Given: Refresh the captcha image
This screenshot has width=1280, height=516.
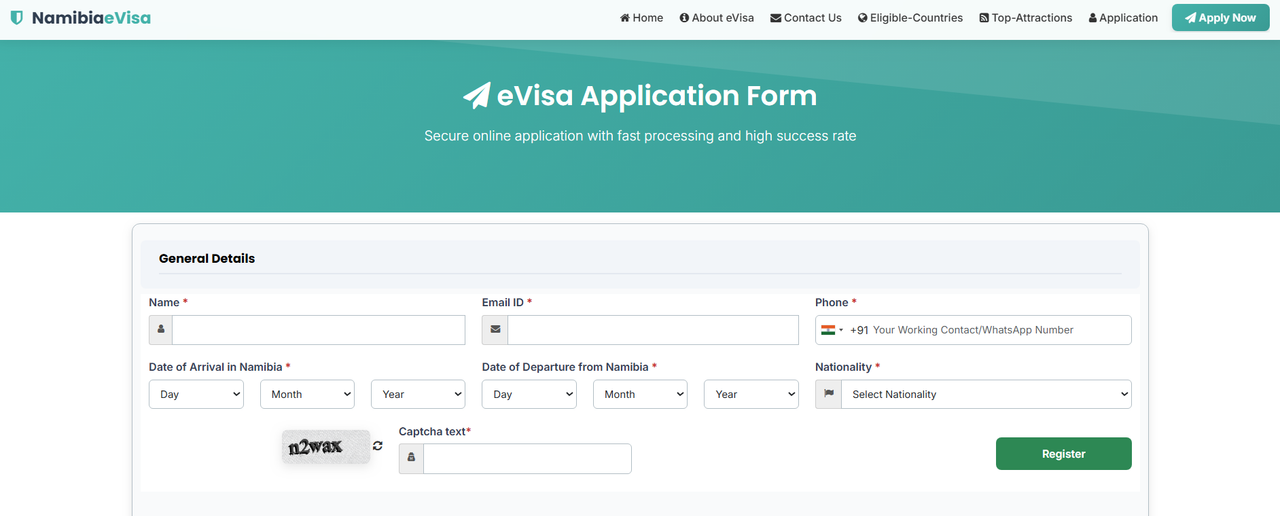Looking at the screenshot, I should click(378, 446).
